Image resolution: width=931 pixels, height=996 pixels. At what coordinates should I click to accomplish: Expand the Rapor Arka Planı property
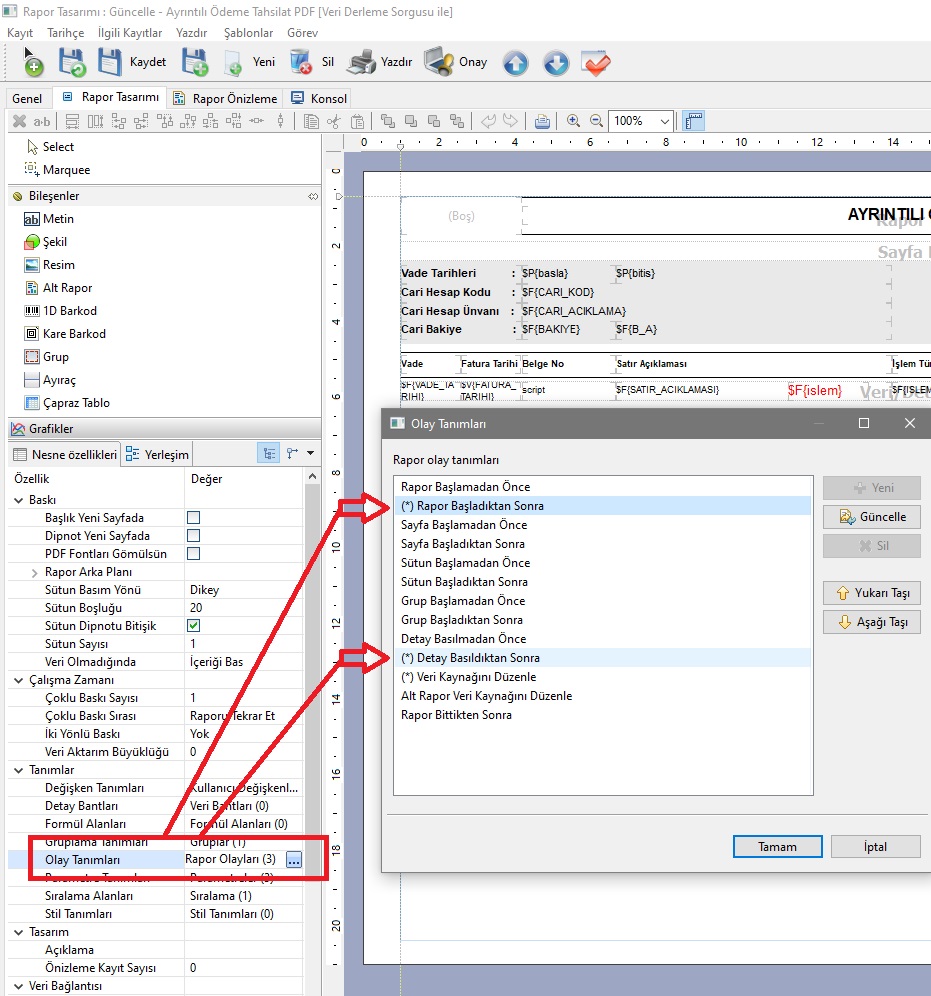tap(35, 572)
